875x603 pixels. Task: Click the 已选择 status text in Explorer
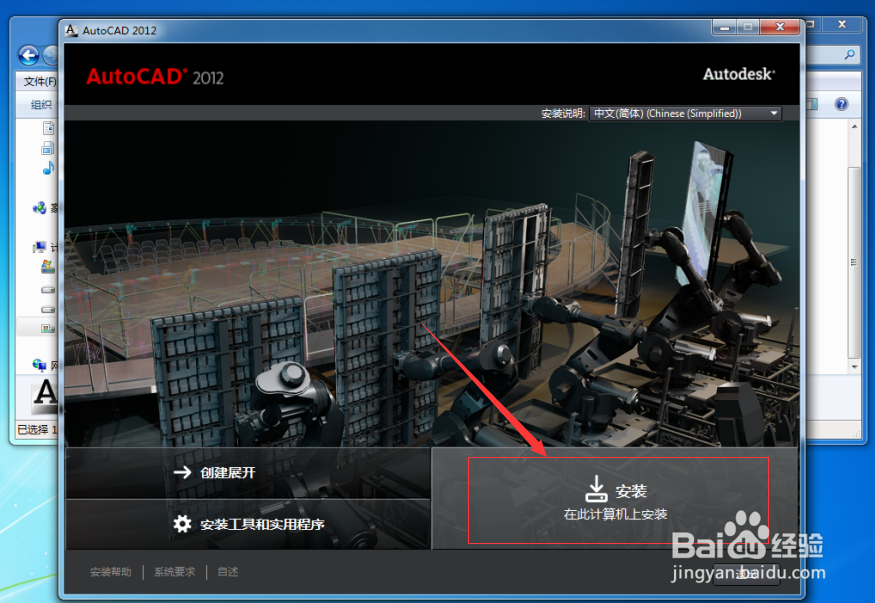(37, 430)
